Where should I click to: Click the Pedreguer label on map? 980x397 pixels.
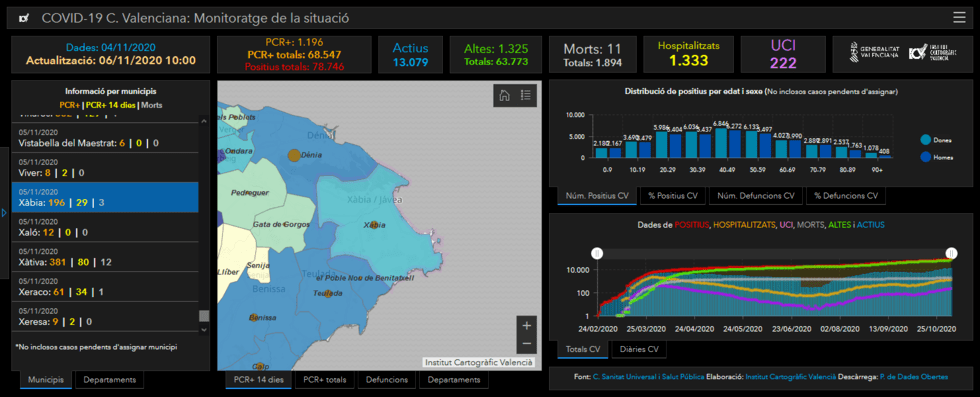click(x=250, y=193)
